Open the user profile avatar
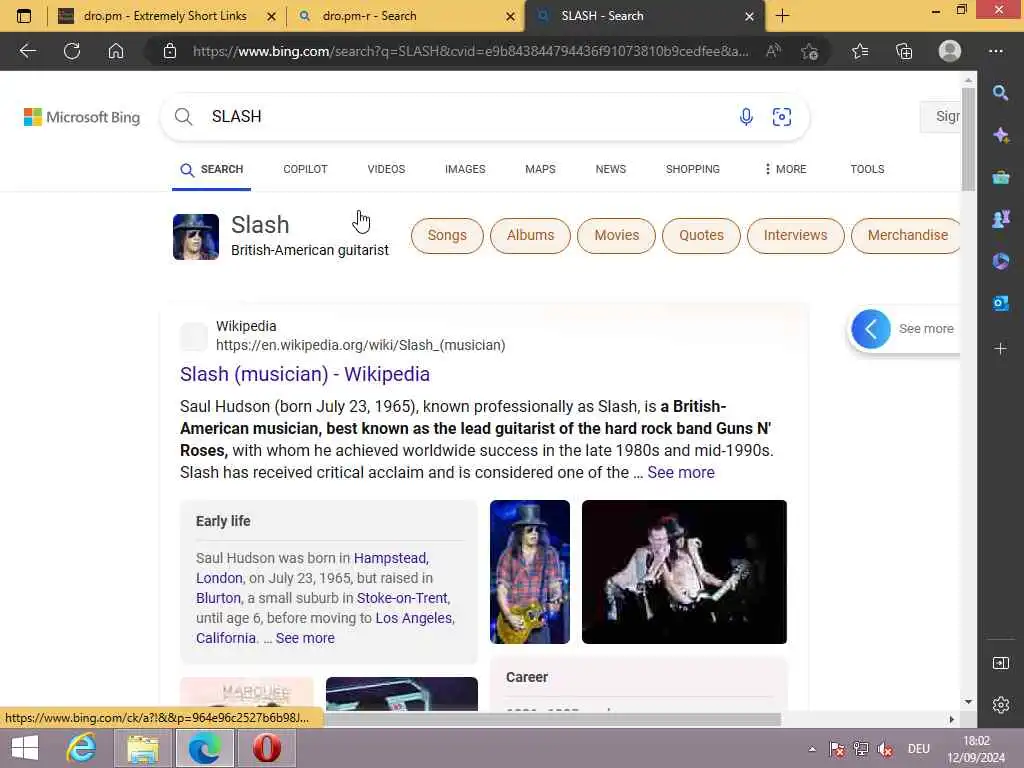The width and height of the screenshot is (1024, 768). (x=950, y=51)
